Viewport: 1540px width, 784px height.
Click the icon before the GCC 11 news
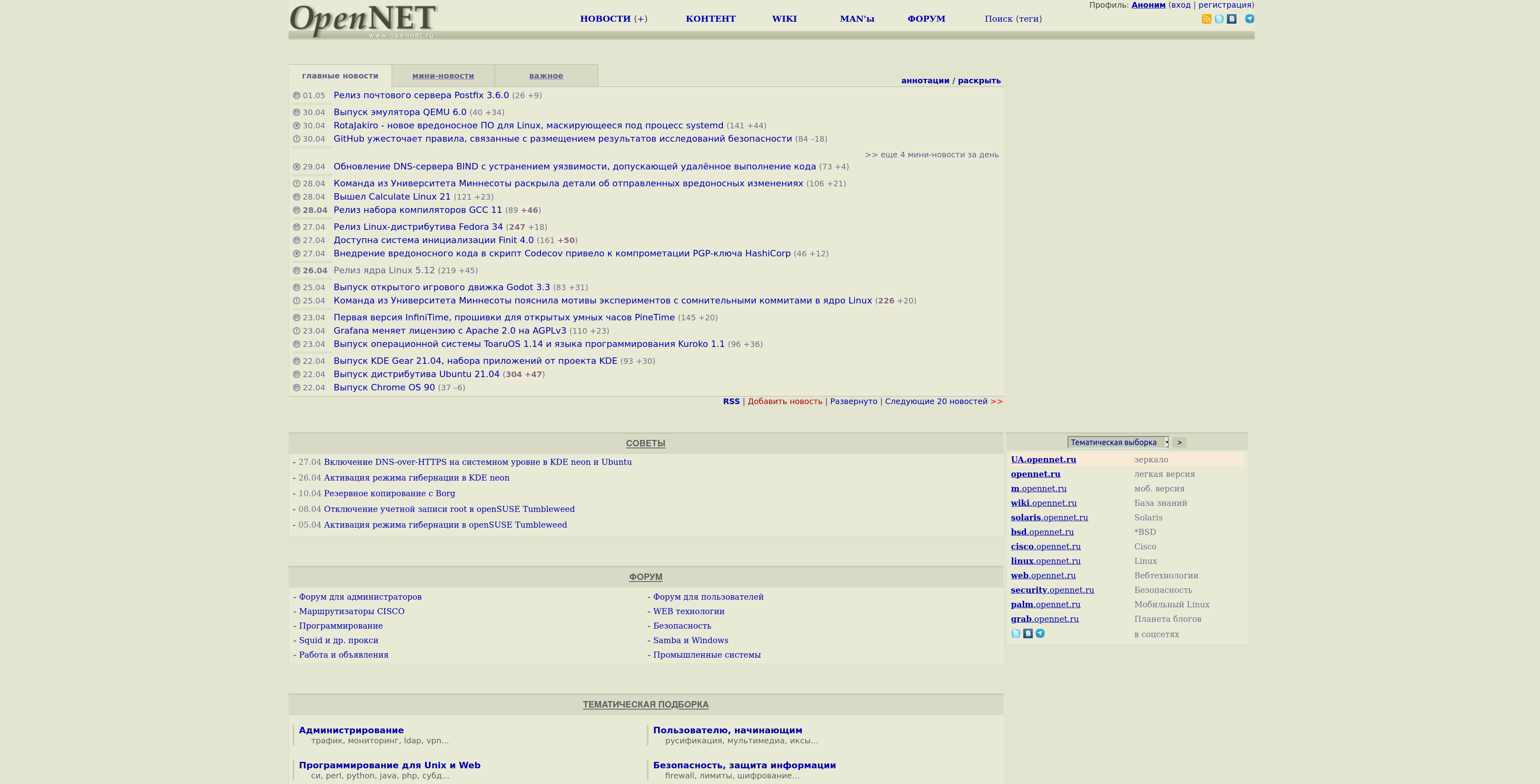(297, 210)
